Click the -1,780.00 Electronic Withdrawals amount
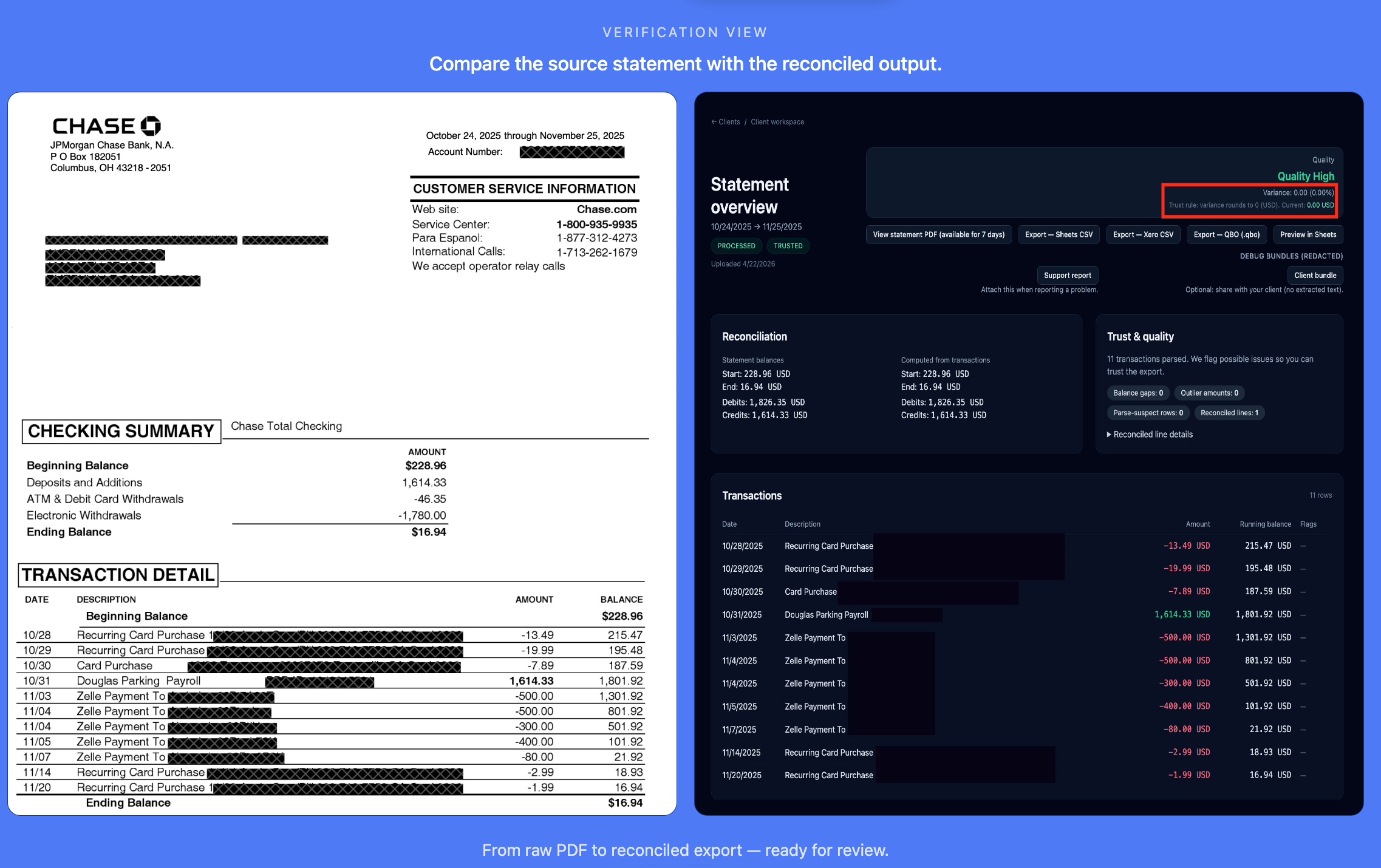The height and width of the screenshot is (868, 1381). coord(422,515)
